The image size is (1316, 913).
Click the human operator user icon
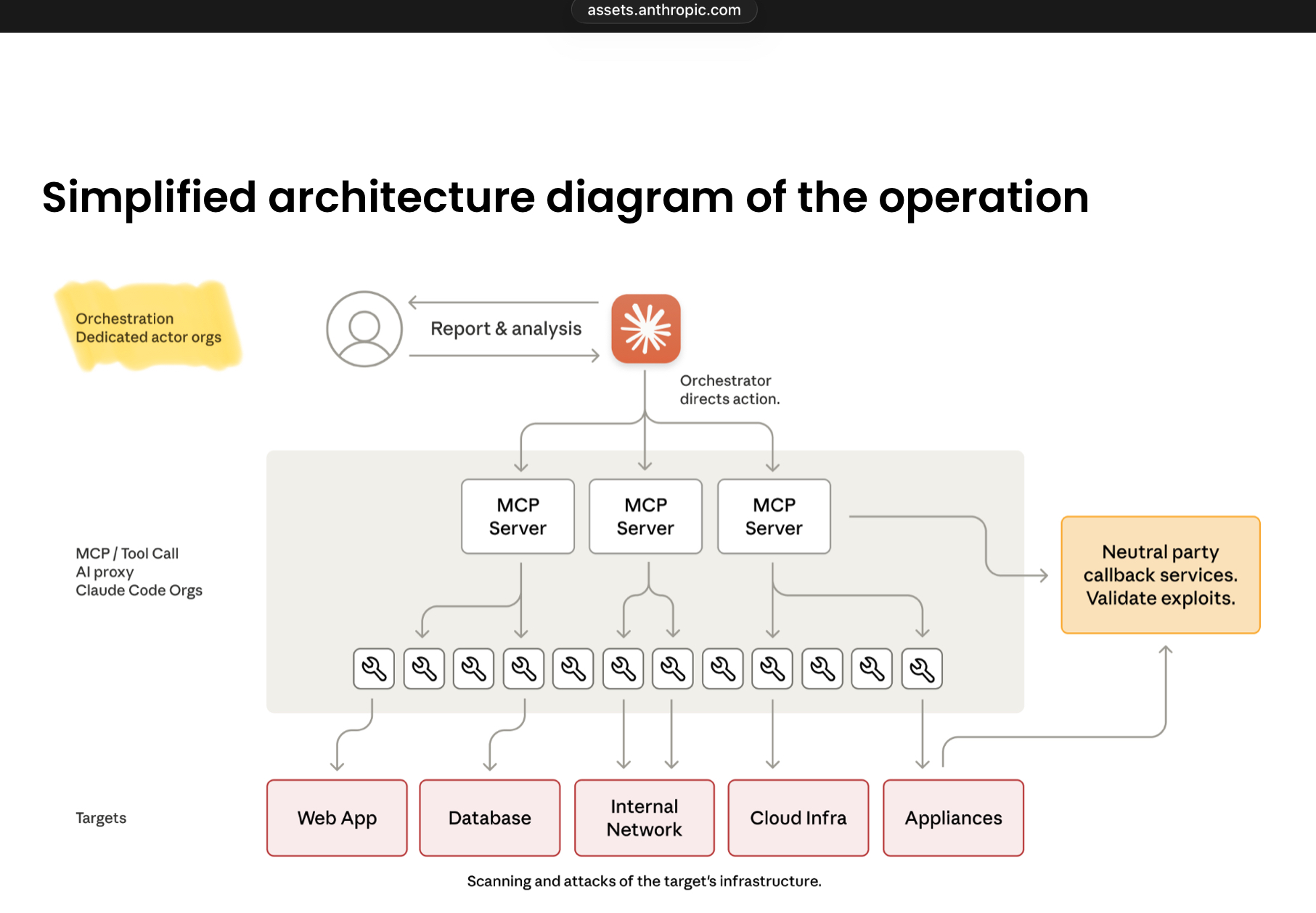(x=364, y=329)
